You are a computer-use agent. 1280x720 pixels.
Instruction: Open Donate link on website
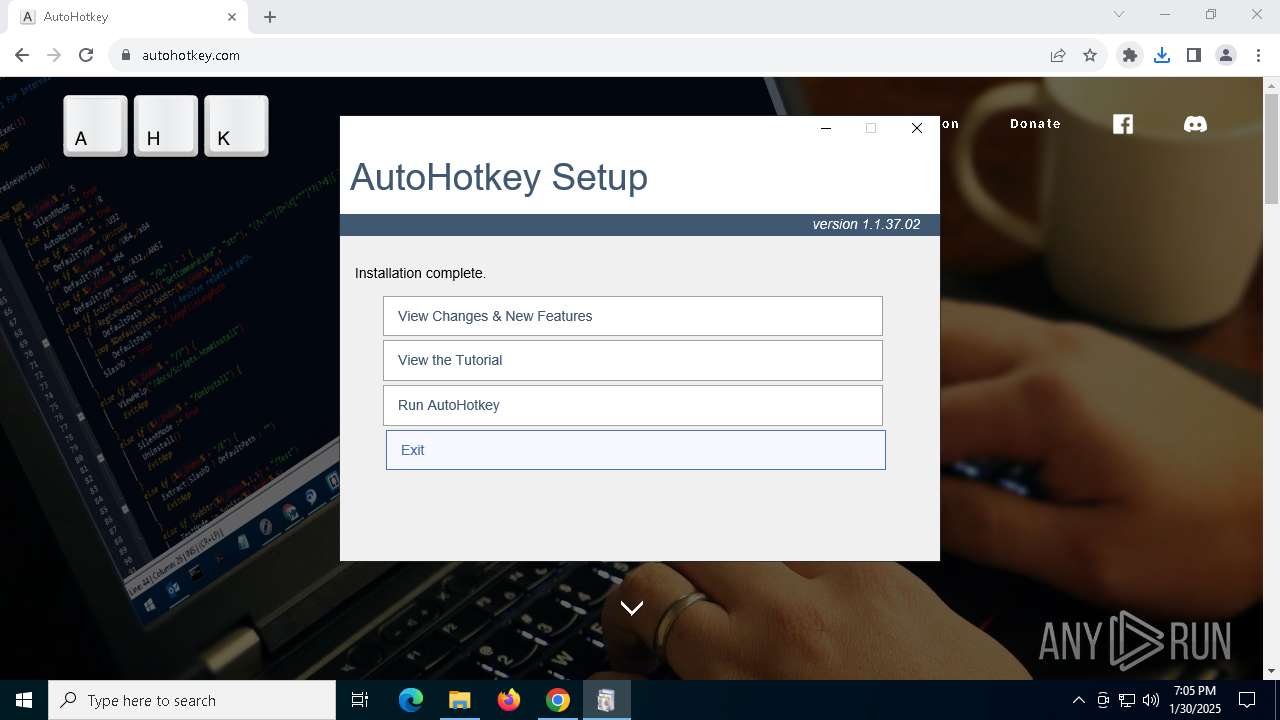[x=1035, y=124]
